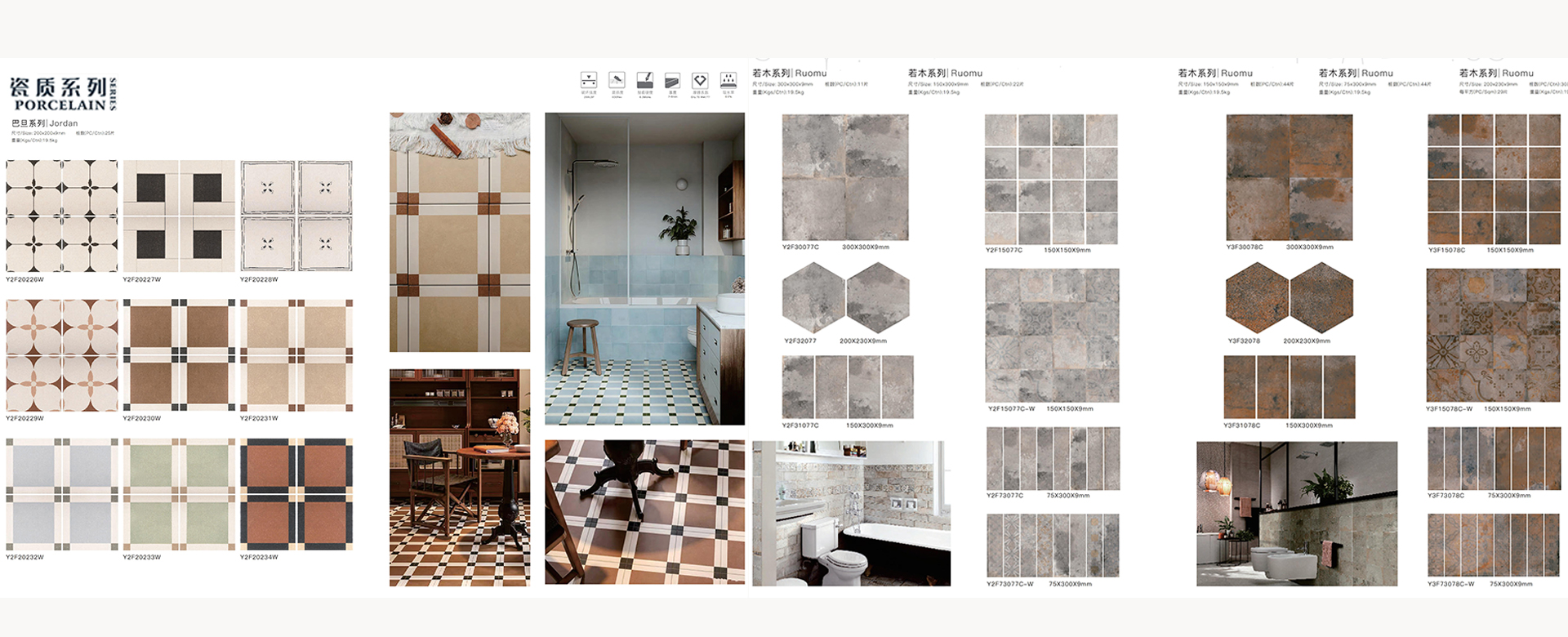Click the Y3F73078C-W product code

pyautogui.click(x=1450, y=584)
